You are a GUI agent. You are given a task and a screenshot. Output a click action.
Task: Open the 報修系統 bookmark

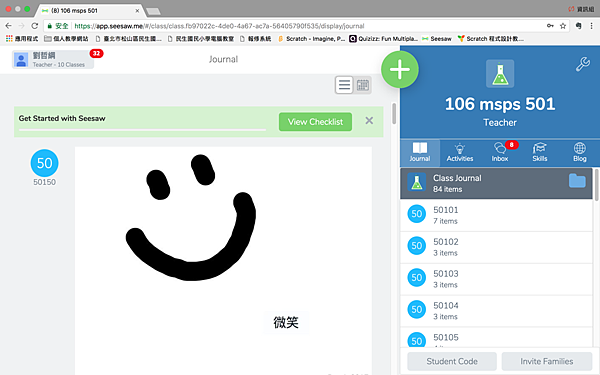coord(255,39)
